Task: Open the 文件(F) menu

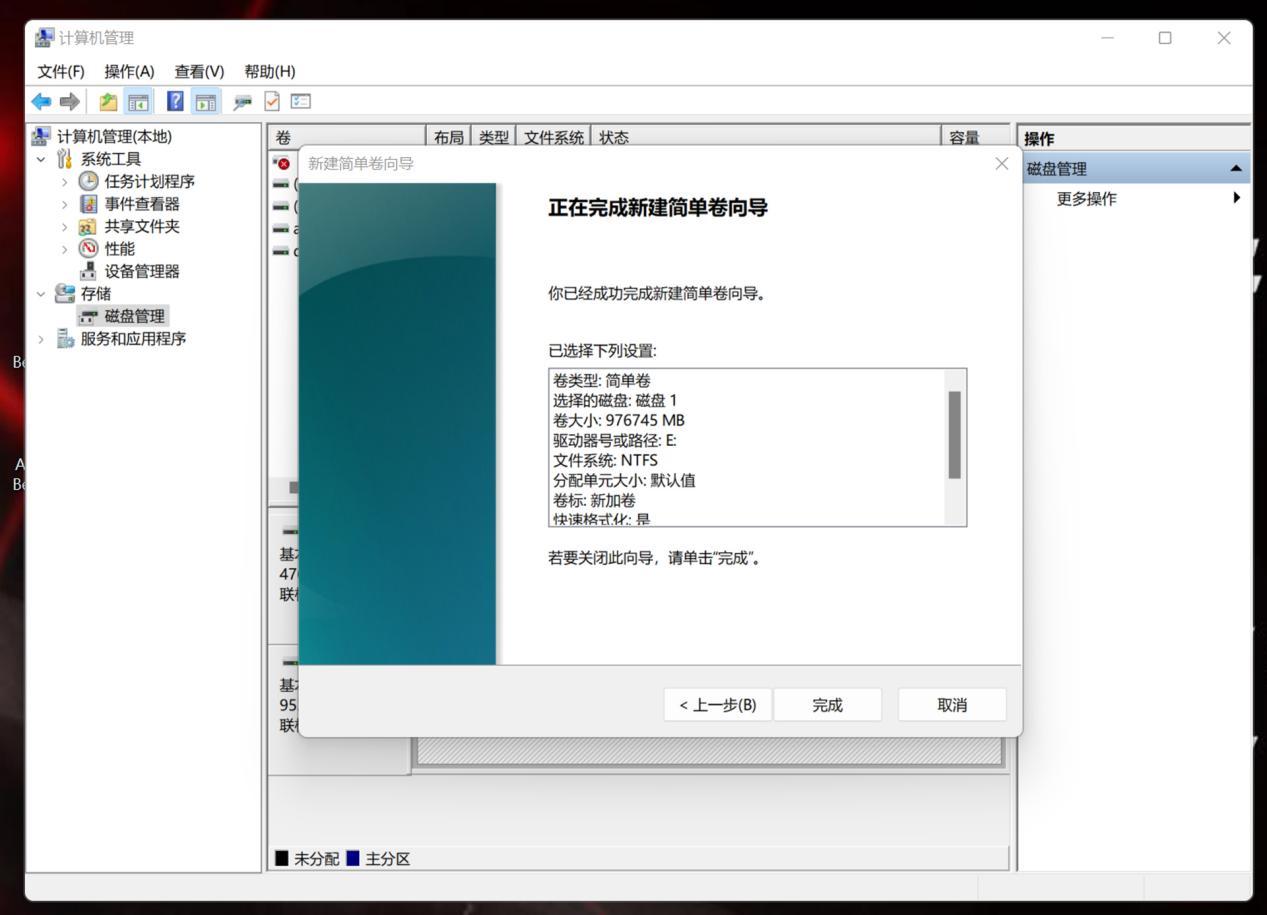Action: coord(60,71)
